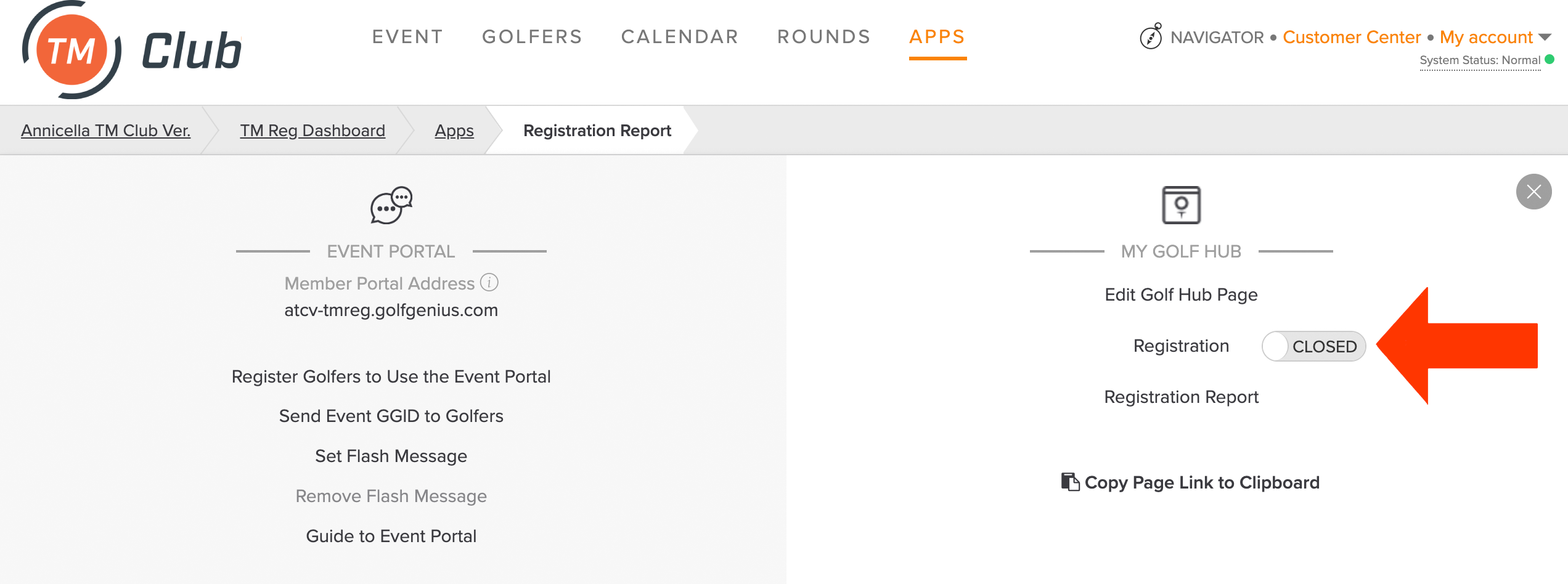Navigate to TM Reg Dashboard breadcrumb

click(312, 131)
